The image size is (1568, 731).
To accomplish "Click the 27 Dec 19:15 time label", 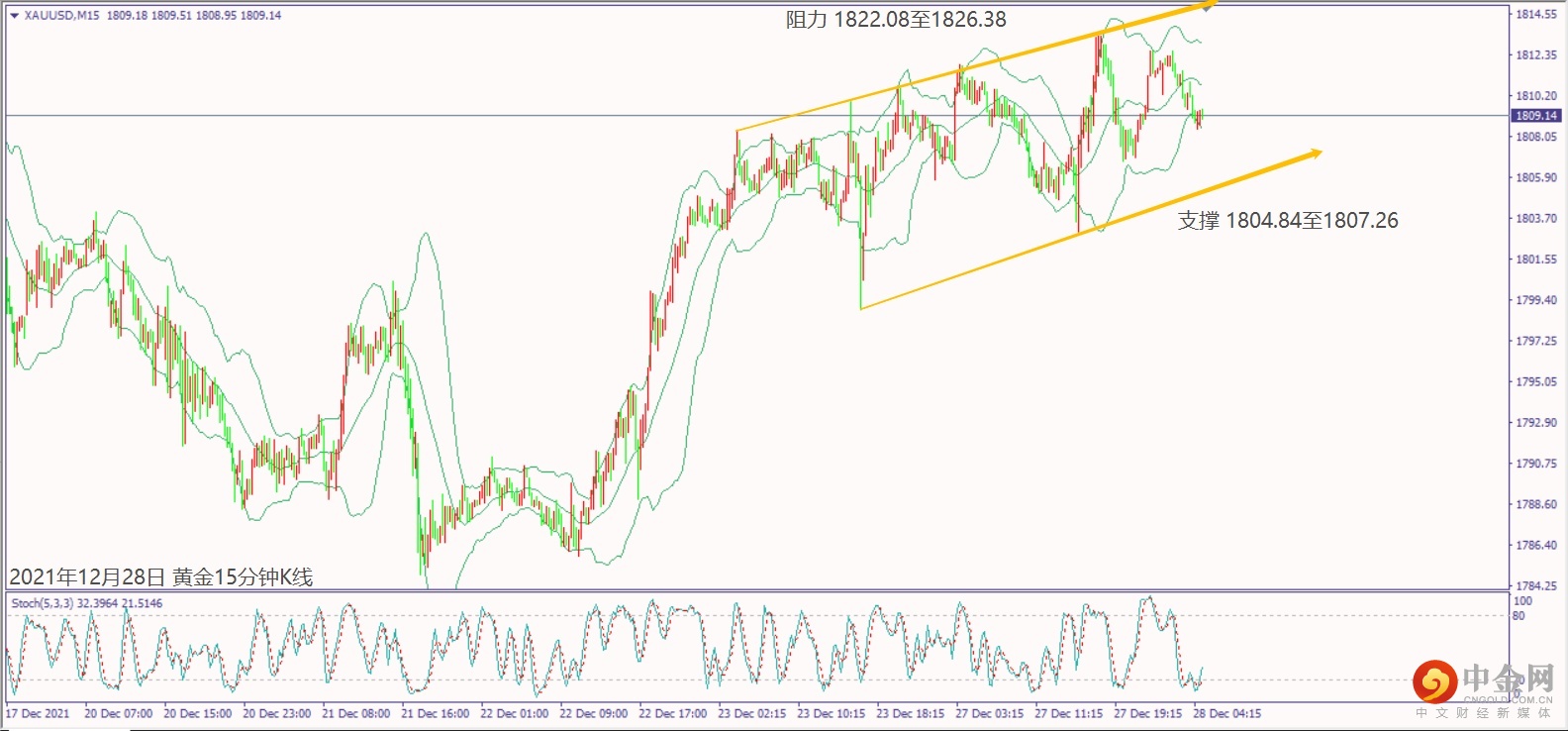I will (x=1148, y=713).
